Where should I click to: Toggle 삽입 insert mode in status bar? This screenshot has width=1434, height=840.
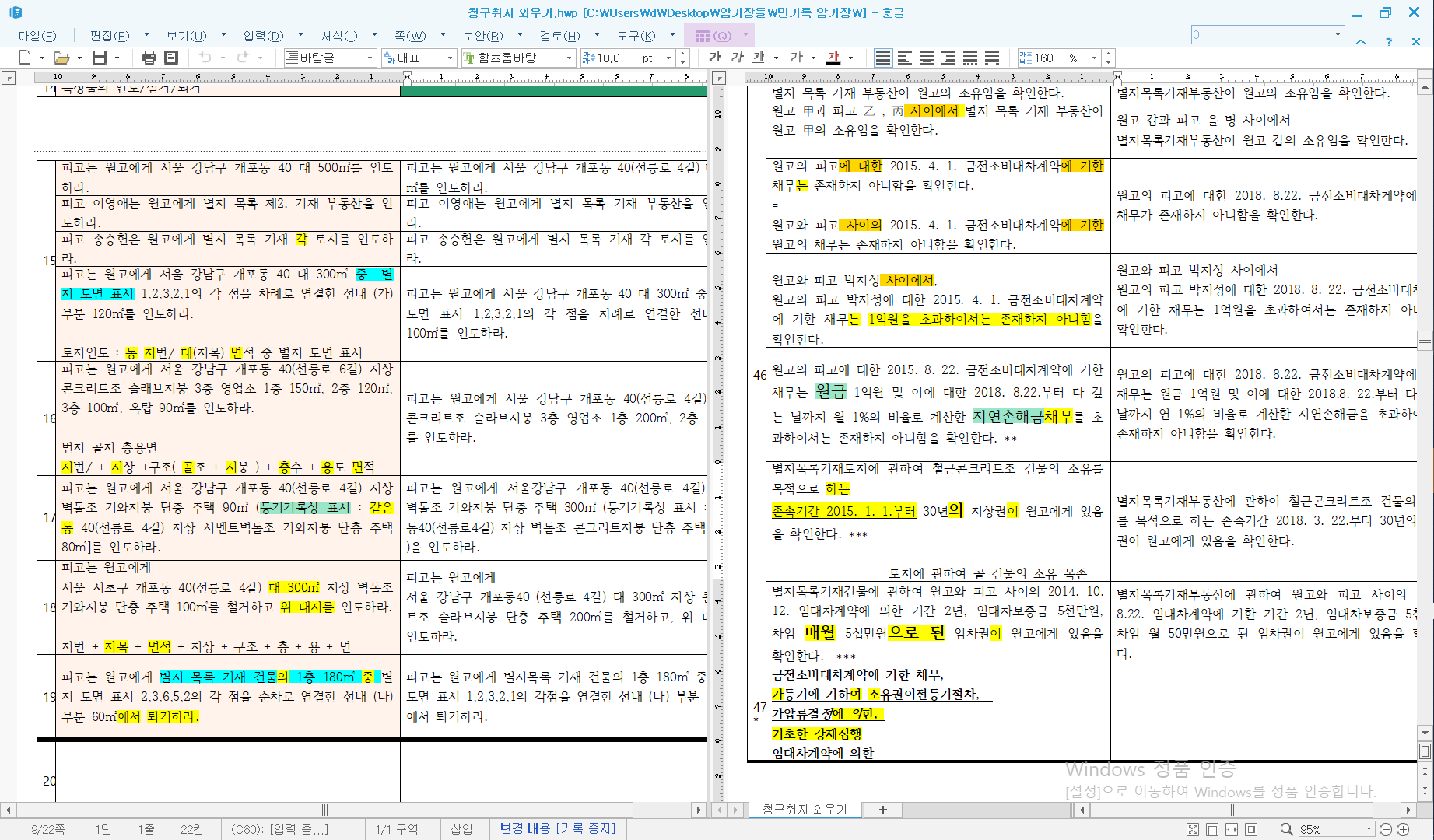pyautogui.click(x=461, y=829)
